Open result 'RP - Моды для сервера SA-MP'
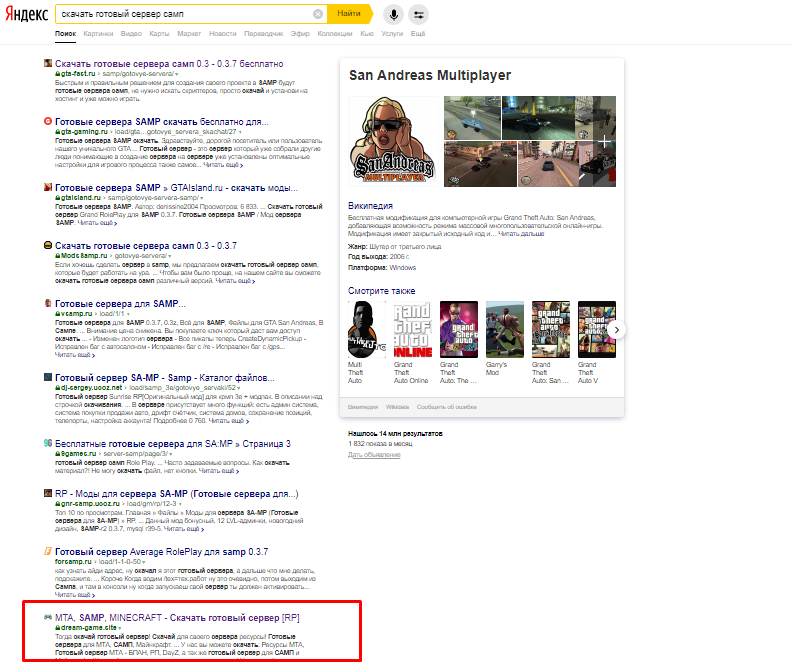 point(176,494)
